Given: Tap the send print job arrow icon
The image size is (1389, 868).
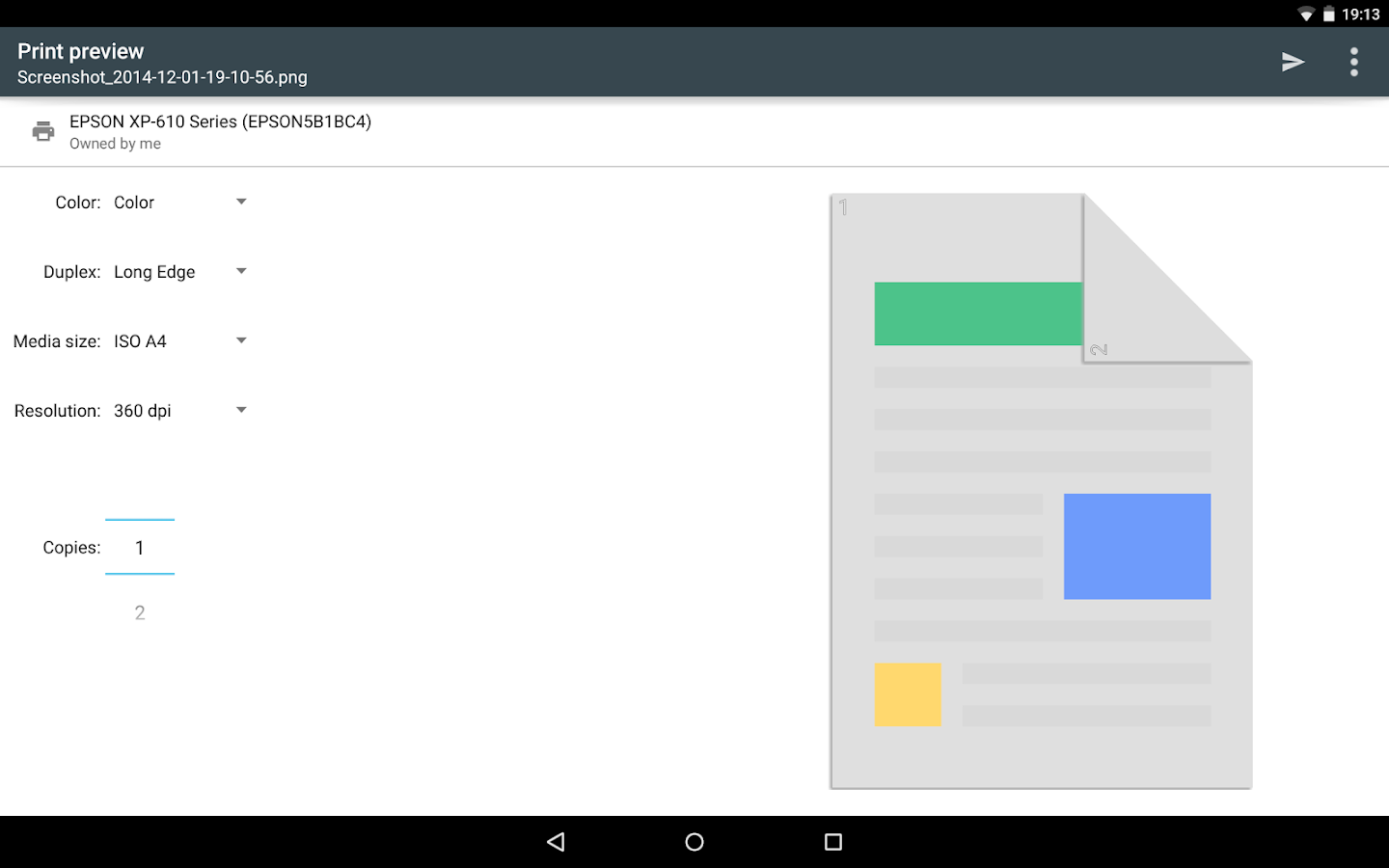Looking at the screenshot, I should 1293,62.
